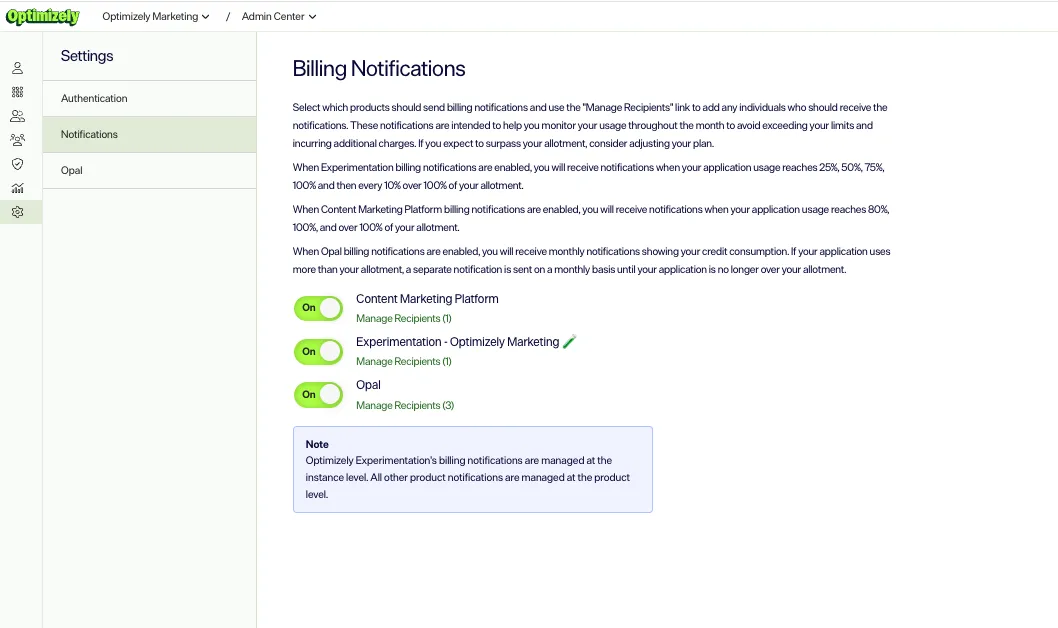Click the Optimizely logo

click(43, 16)
